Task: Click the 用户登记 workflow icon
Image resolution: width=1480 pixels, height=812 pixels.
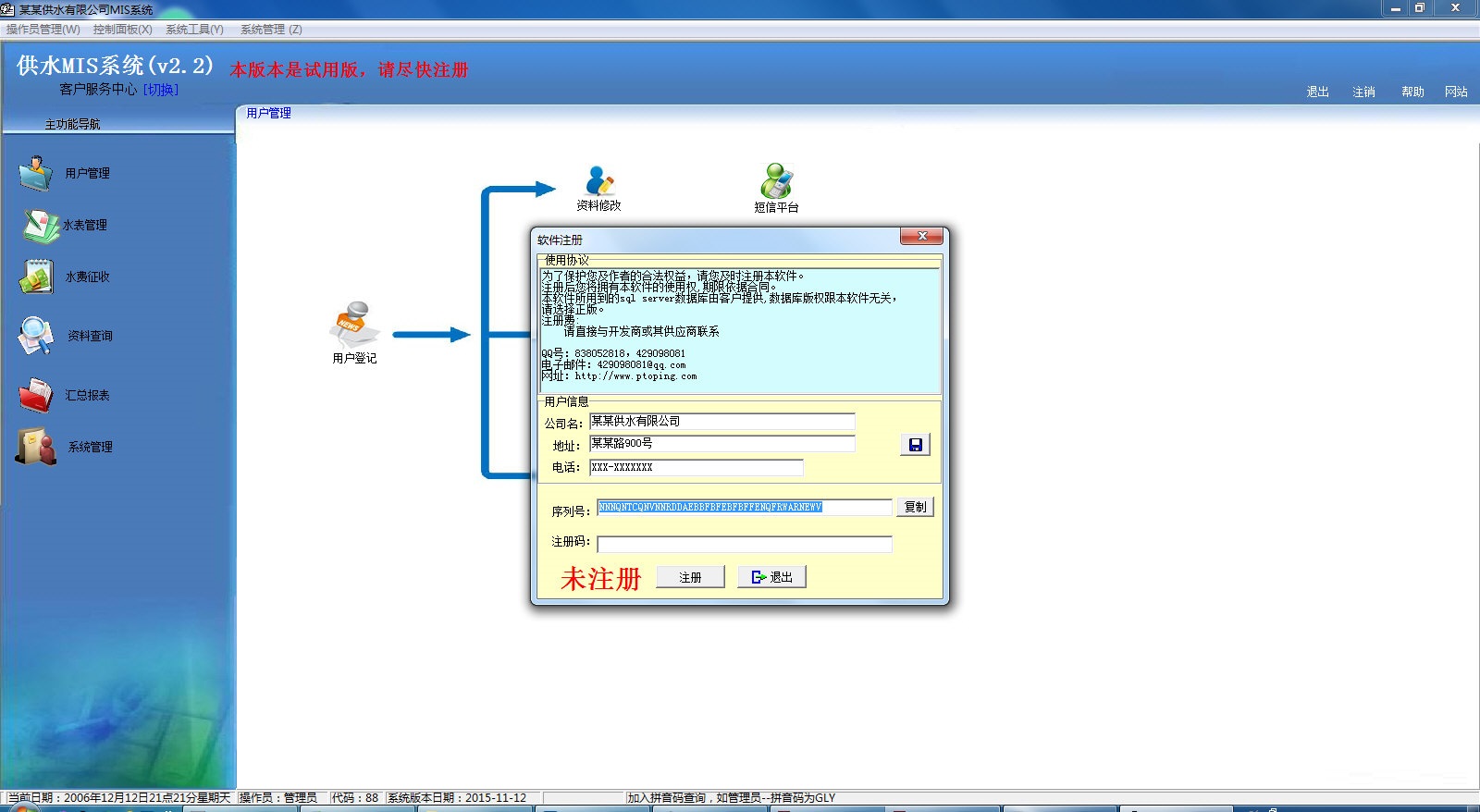Action: coord(353,325)
